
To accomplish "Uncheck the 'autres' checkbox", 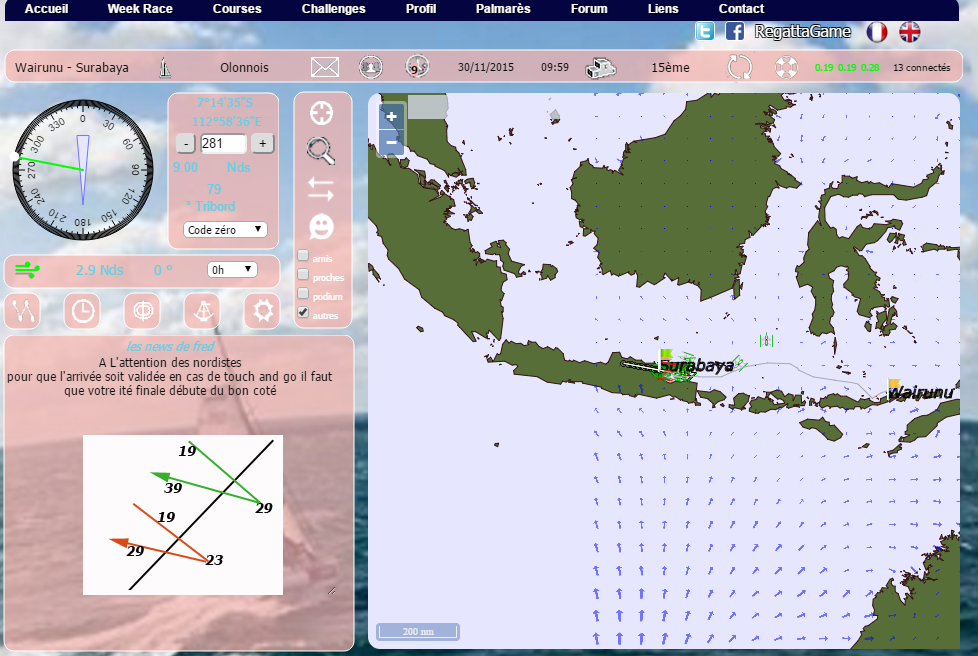I will point(303,313).
